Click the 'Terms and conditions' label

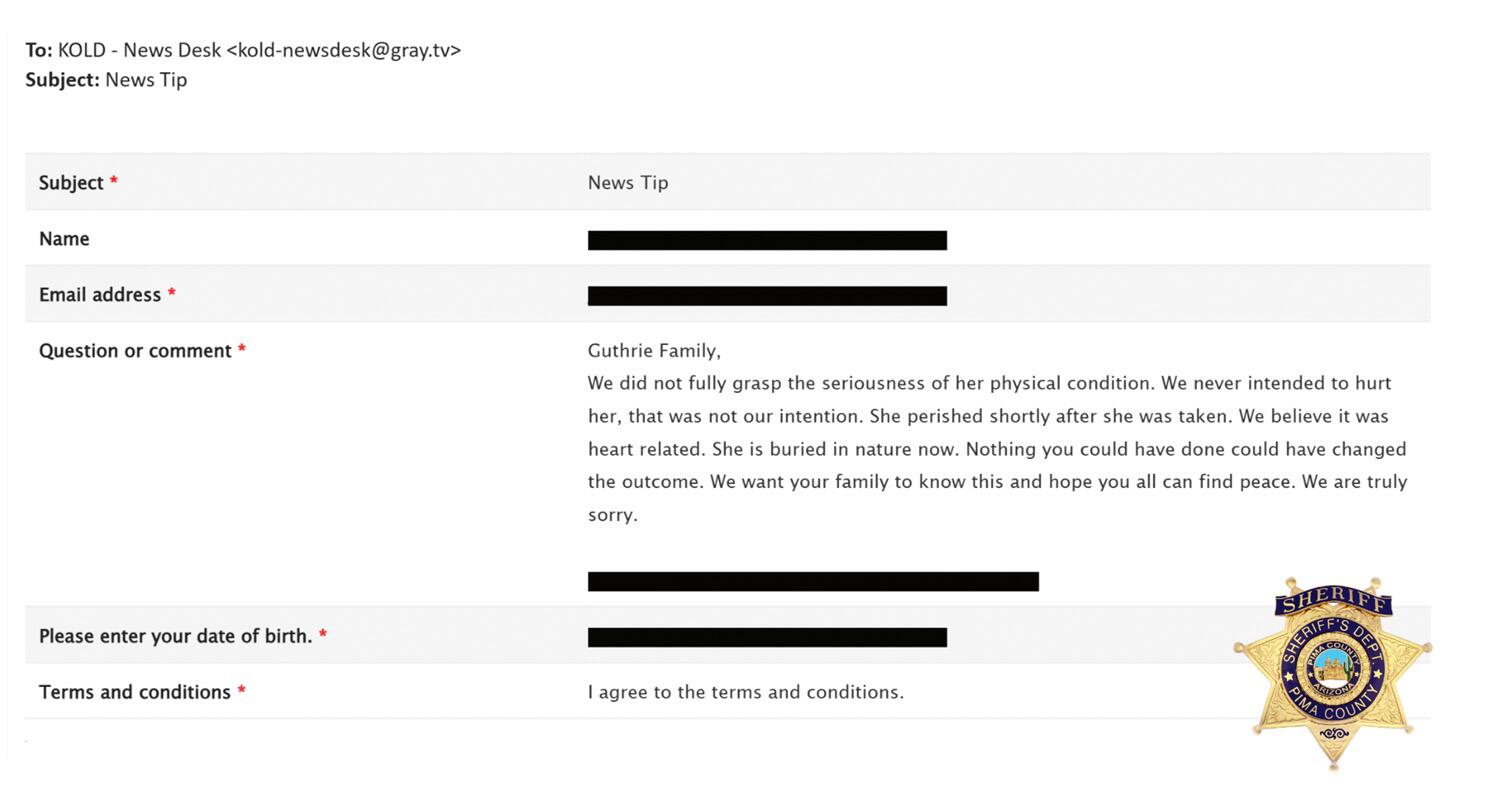pyautogui.click(x=135, y=692)
